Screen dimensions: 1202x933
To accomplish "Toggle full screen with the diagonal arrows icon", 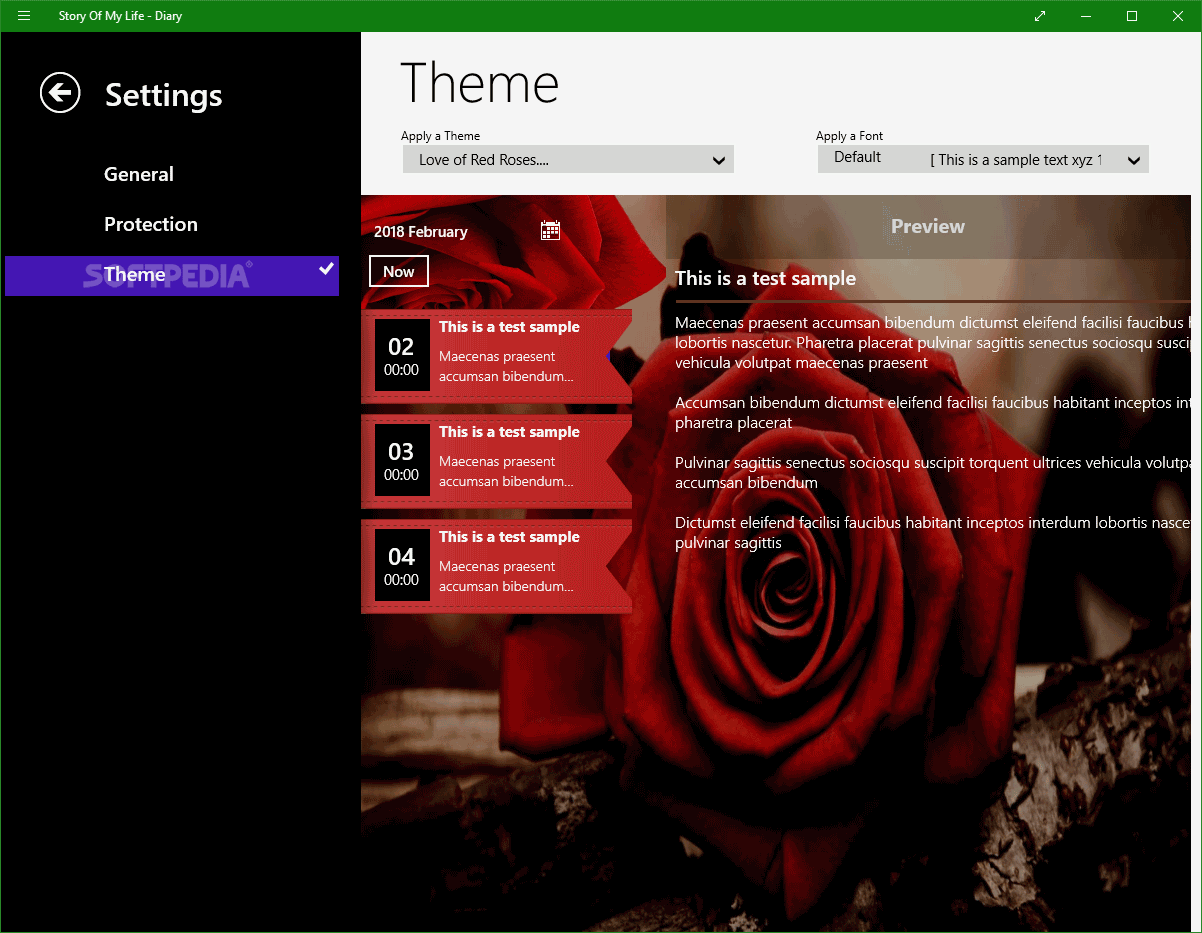I will pyautogui.click(x=1040, y=16).
